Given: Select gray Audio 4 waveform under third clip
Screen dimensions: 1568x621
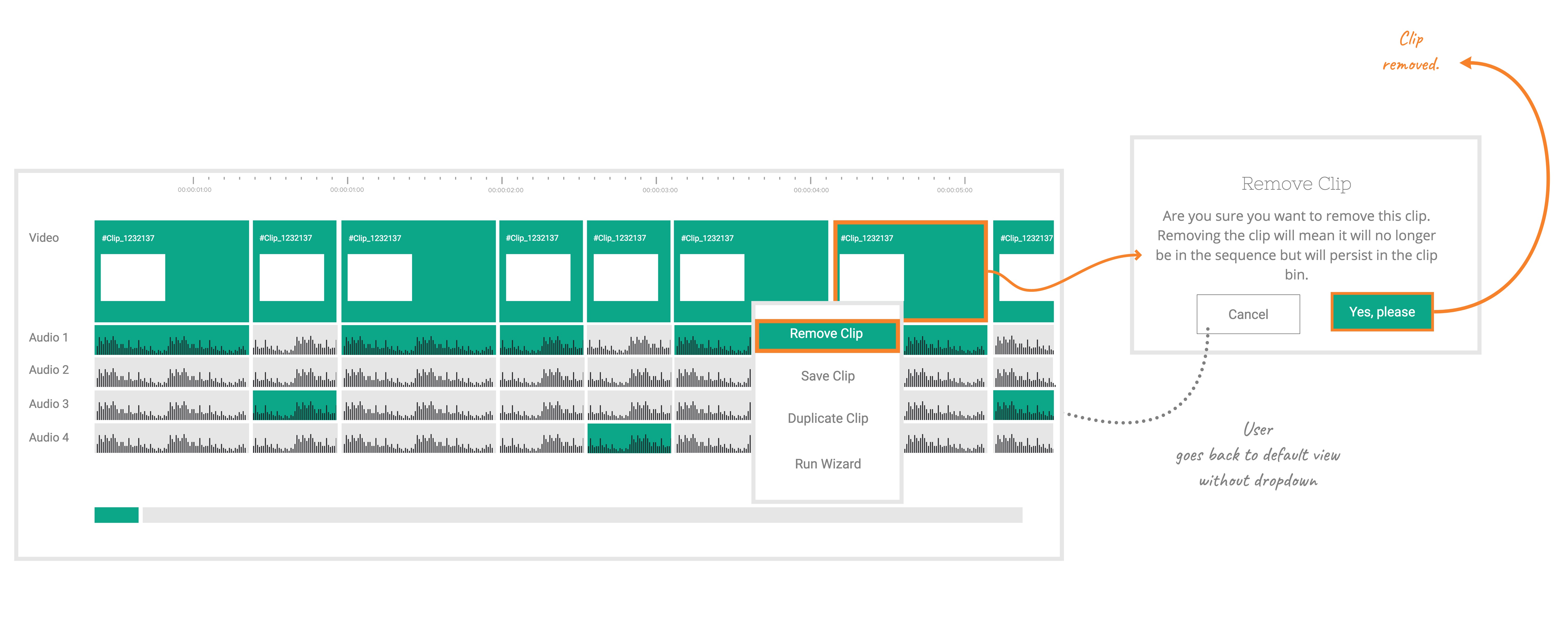Looking at the screenshot, I should (x=418, y=438).
